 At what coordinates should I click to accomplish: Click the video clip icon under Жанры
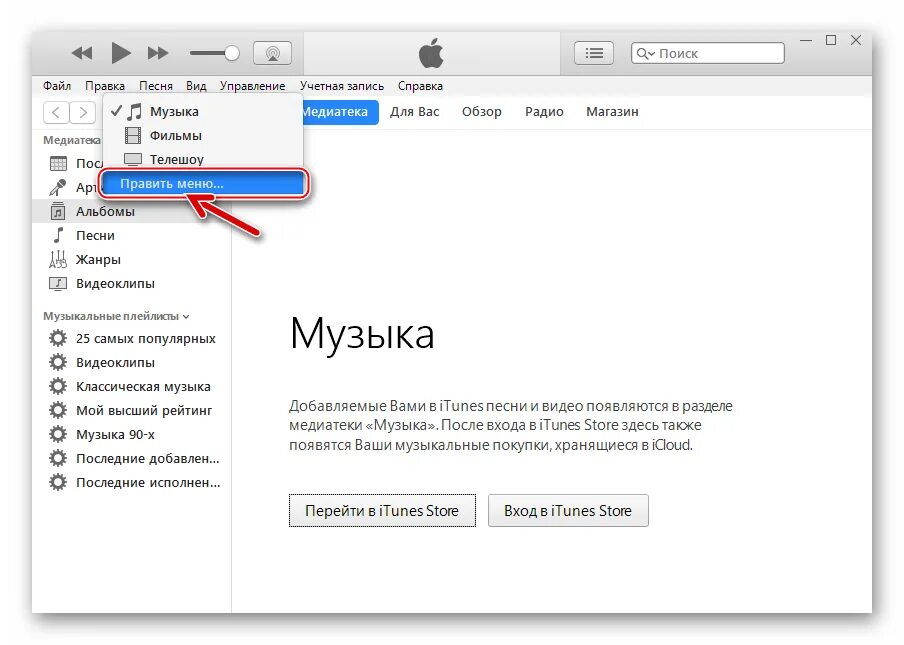coord(58,284)
